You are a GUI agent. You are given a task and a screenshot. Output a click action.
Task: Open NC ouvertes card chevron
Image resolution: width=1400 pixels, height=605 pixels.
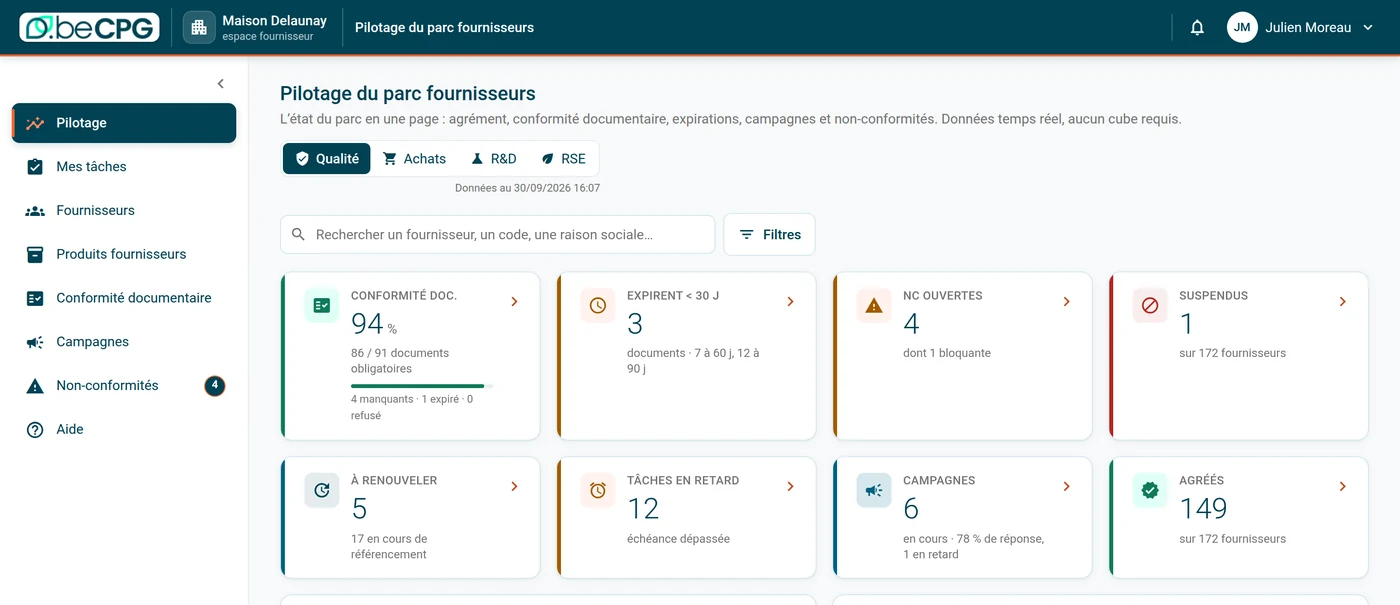tap(1066, 301)
